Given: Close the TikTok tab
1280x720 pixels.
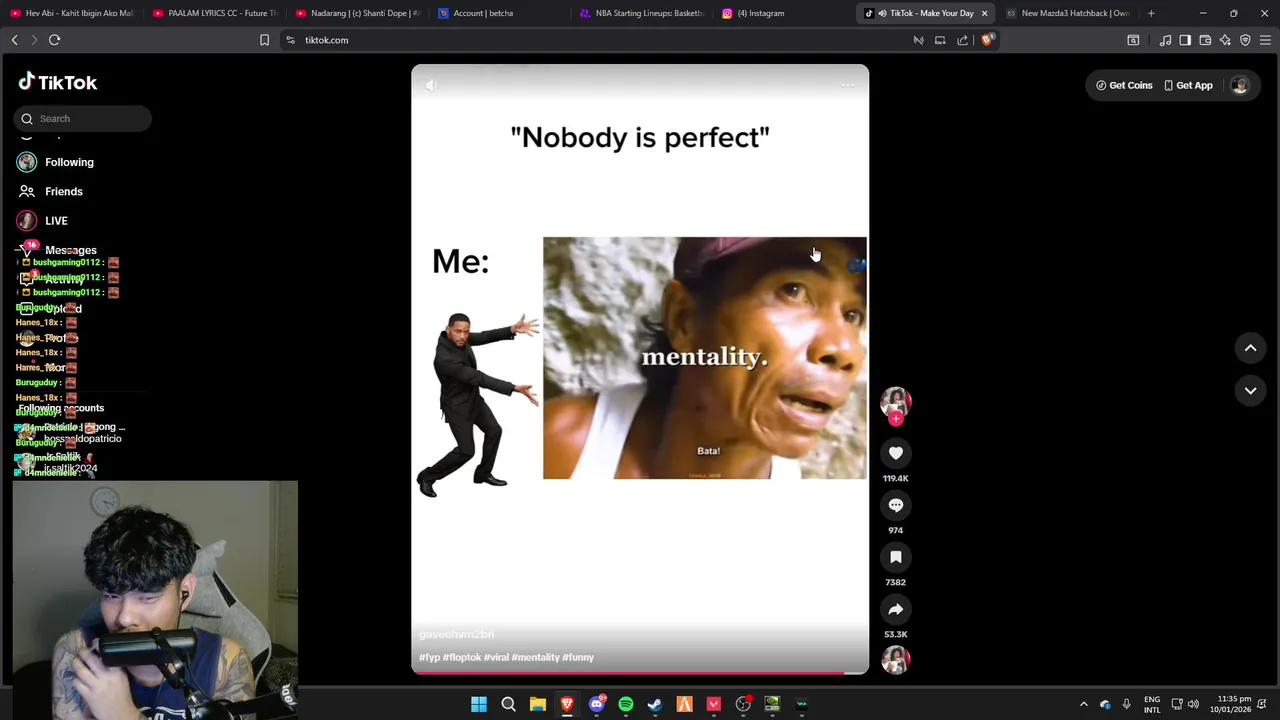Looking at the screenshot, I should coord(984,13).
